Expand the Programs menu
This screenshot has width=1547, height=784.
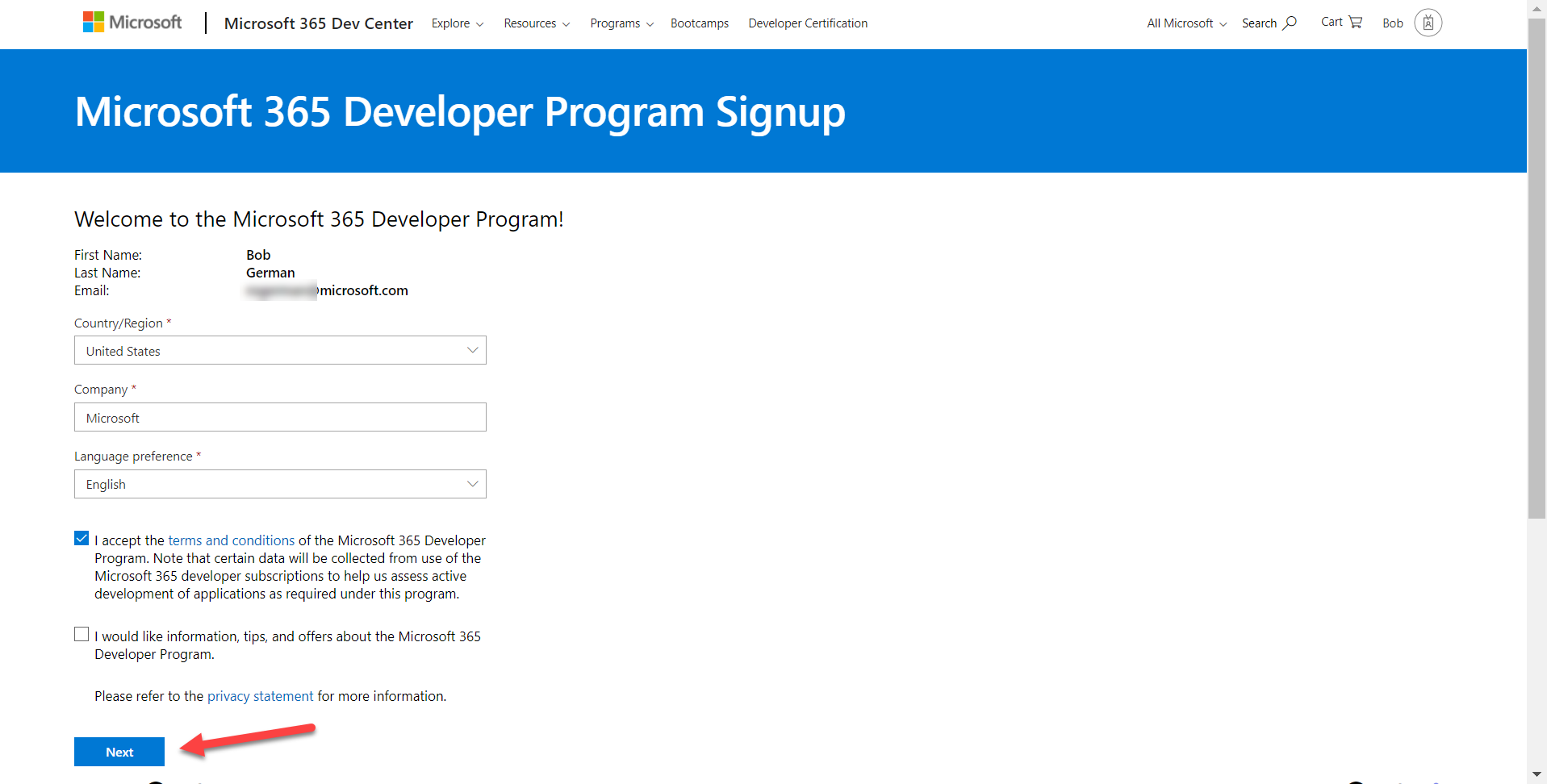[621, 23]
